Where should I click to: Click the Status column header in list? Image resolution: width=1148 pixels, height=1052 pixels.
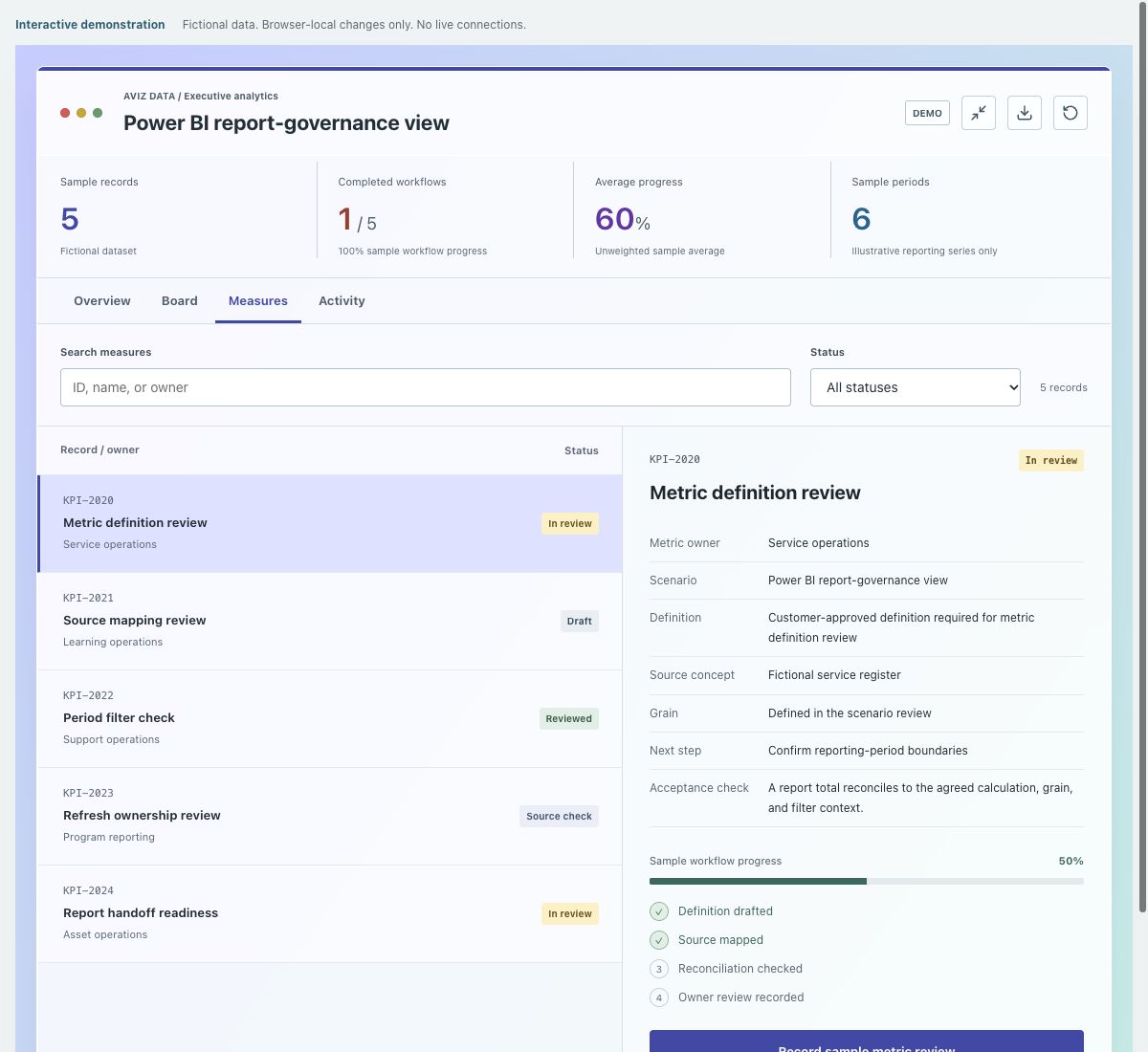[582, 450]
